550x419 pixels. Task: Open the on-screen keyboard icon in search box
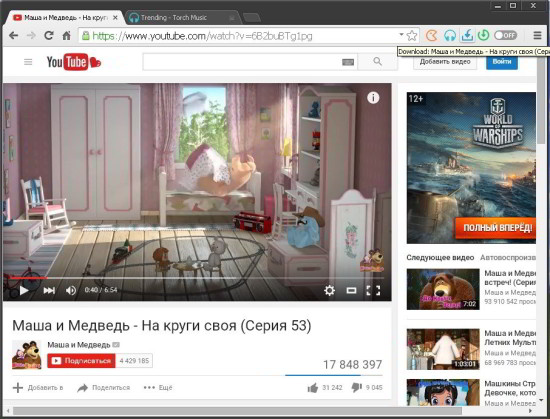pyautogui.click(x=348, y=62)
